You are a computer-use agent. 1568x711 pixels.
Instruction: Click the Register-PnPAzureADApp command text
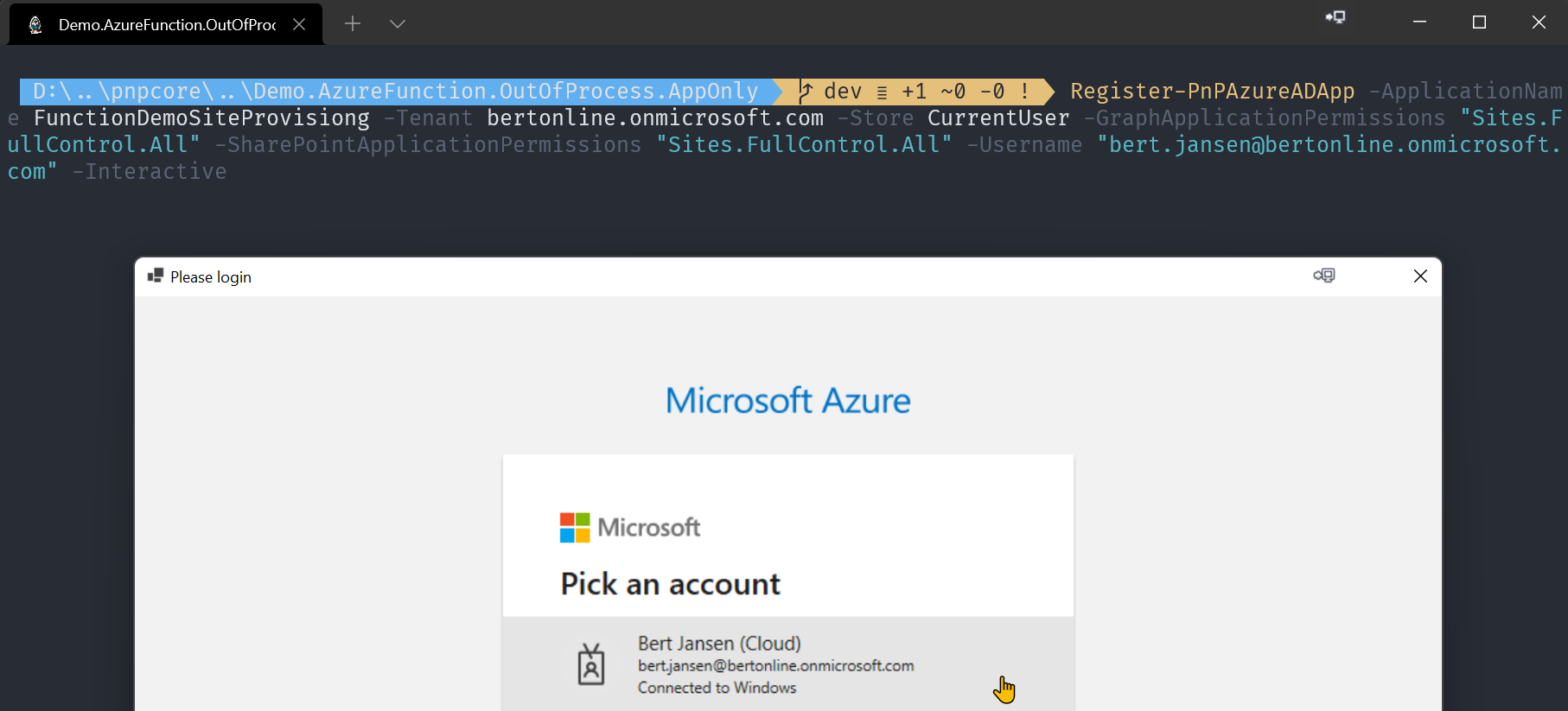[x=1213, y=92]
